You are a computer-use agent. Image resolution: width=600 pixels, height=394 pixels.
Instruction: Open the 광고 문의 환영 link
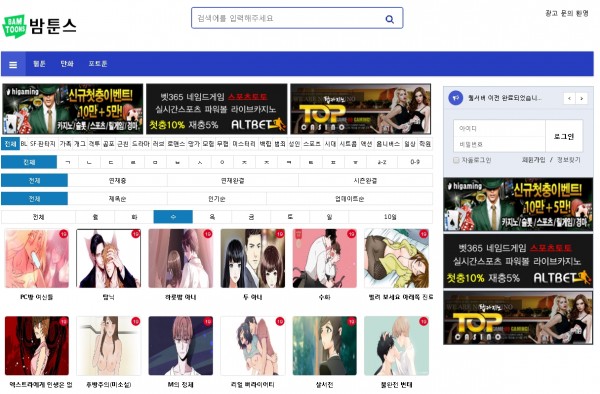click(x=567, y=13)
